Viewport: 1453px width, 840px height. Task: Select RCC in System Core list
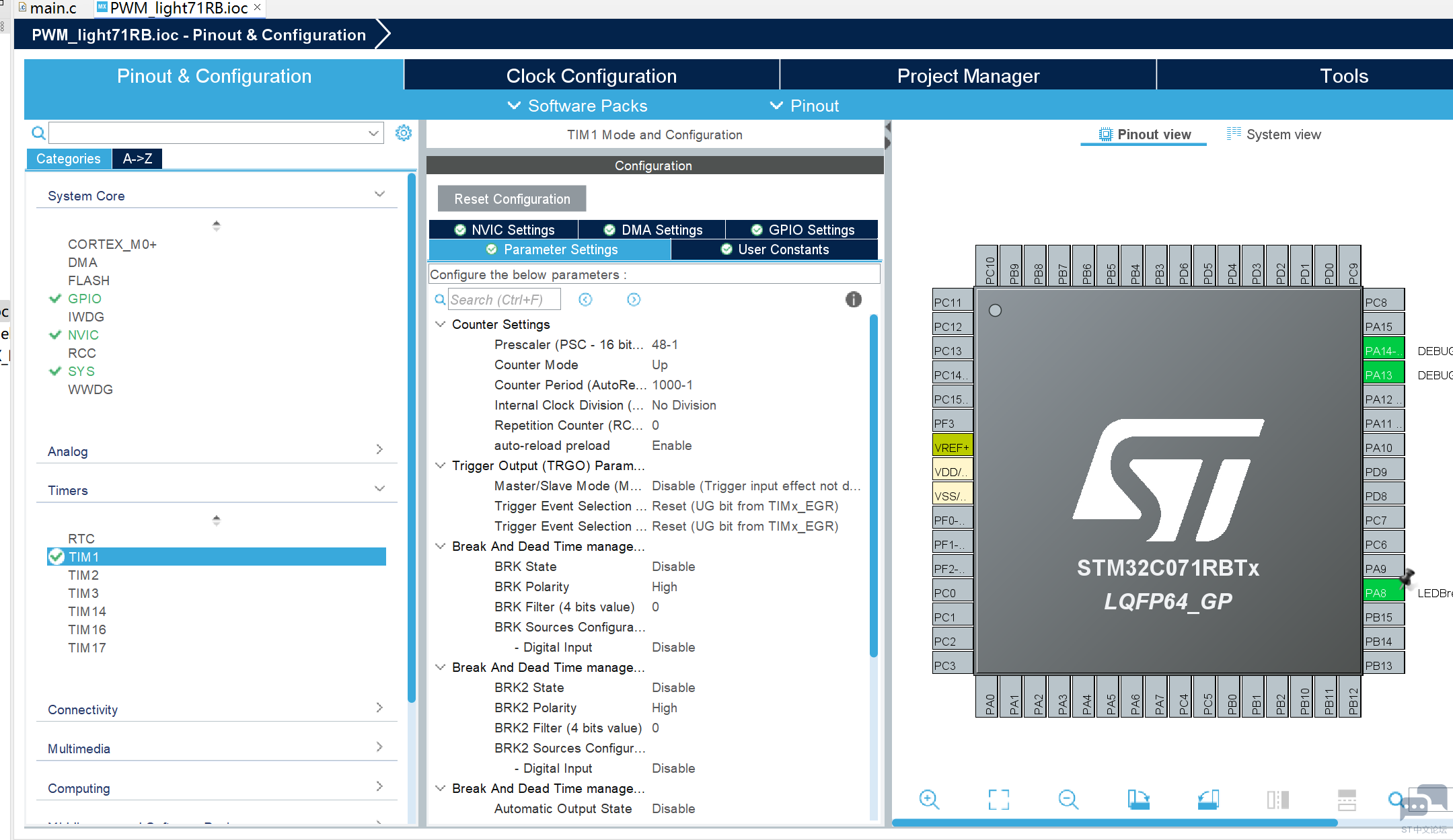tap(82, 353)
